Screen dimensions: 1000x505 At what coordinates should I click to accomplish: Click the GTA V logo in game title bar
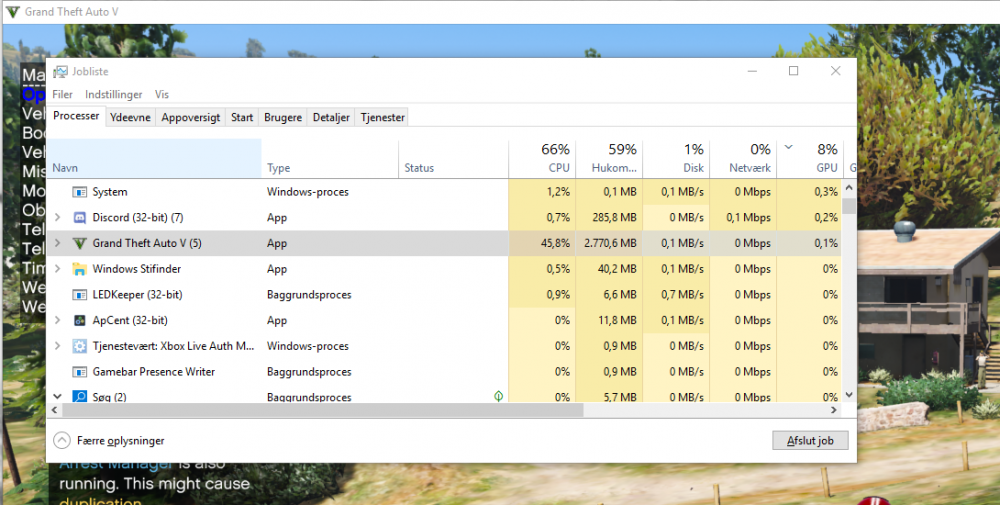click(13, 12)
